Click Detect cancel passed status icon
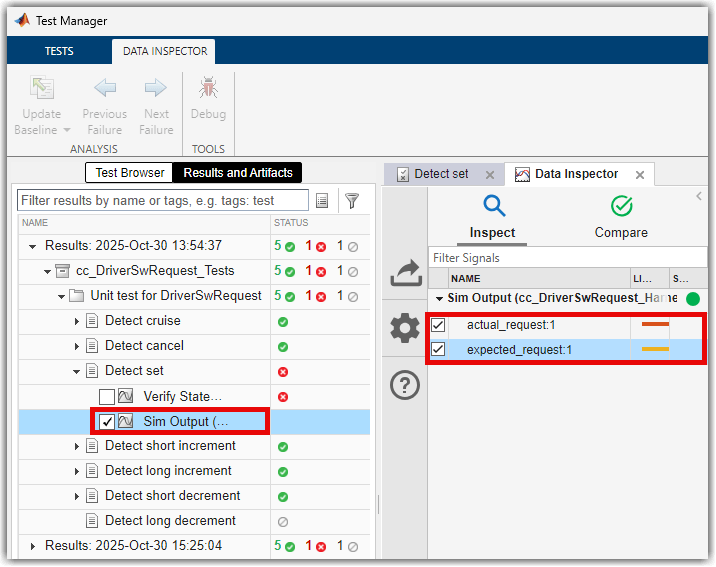Screen dimensions: 716x567 click(x=283, y=347)
